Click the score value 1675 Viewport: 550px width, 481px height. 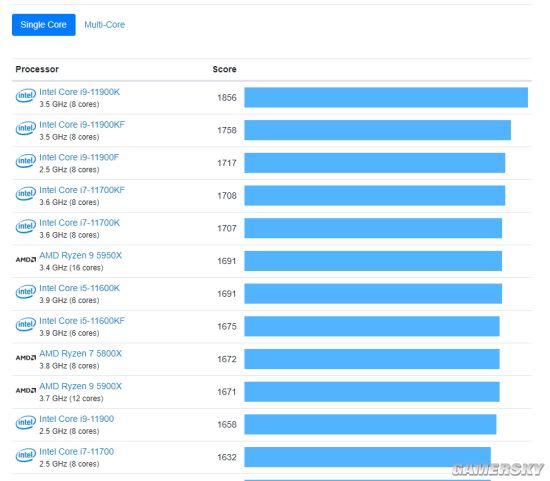(227, 326)
